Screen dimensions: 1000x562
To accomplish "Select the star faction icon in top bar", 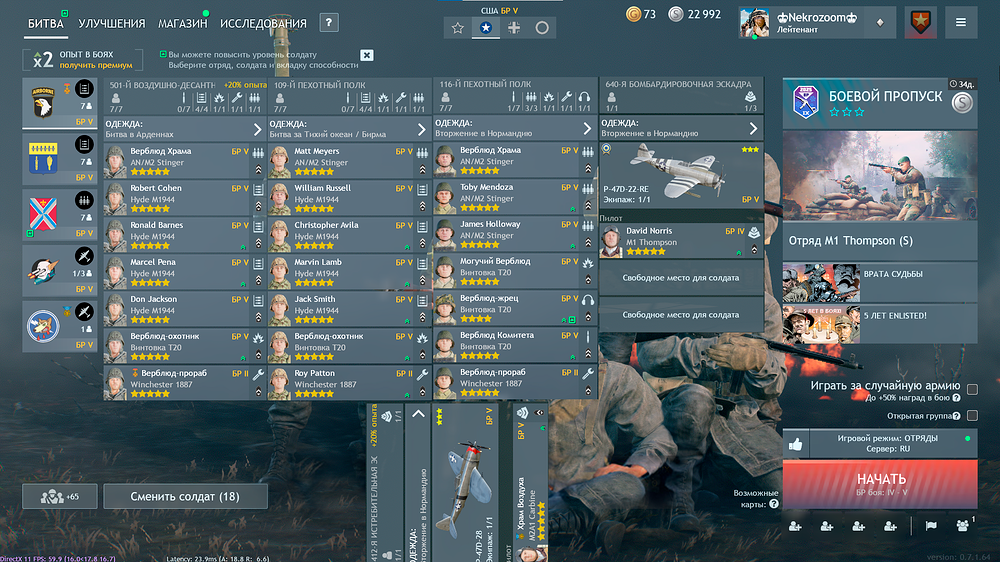I will pos(486,28).
